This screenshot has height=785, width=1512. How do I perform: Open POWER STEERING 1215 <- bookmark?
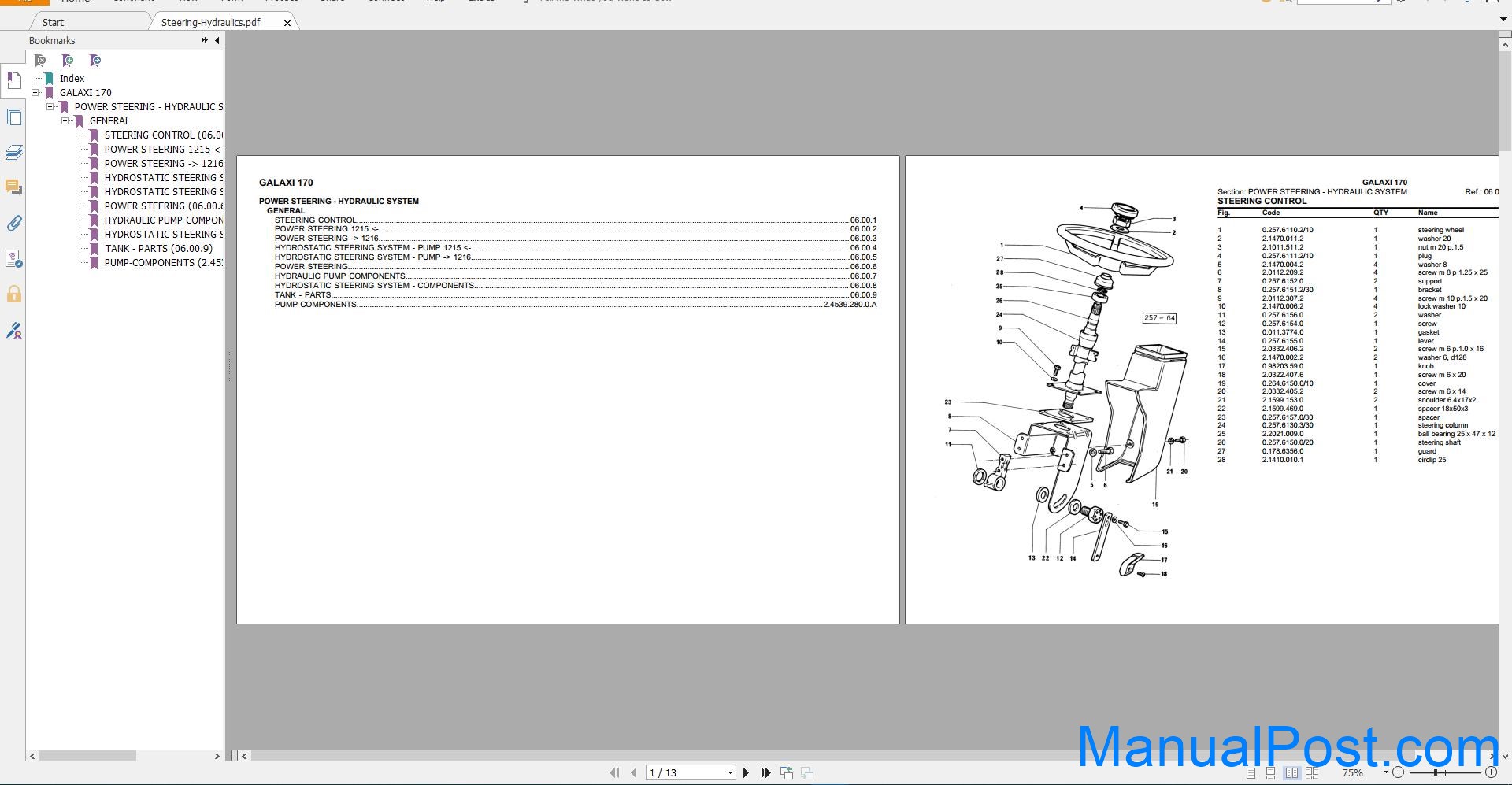click(163, 149)
